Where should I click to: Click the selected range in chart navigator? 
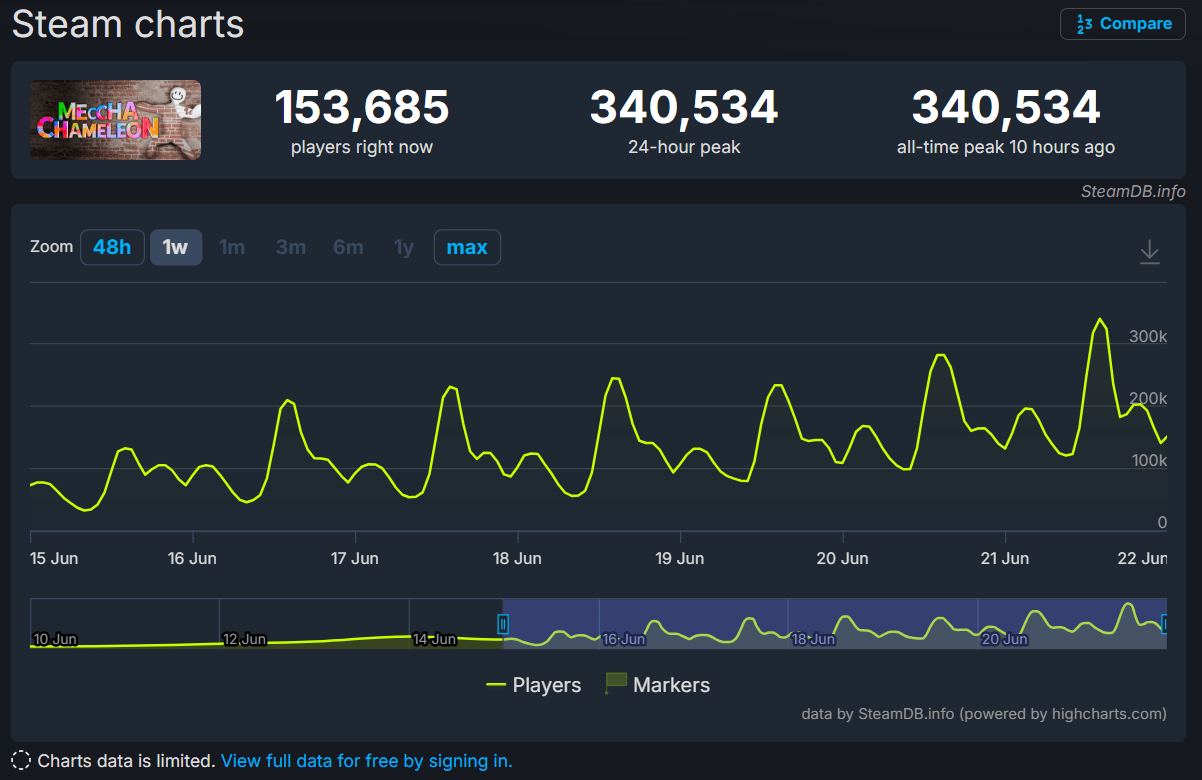pyautogui.click(x=834, y=624)
